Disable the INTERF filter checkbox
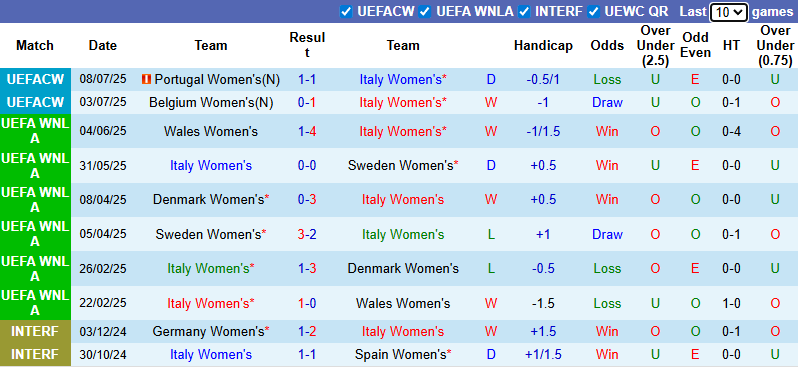The height and width of the screenshot is (367, 798). pos(524,12)
